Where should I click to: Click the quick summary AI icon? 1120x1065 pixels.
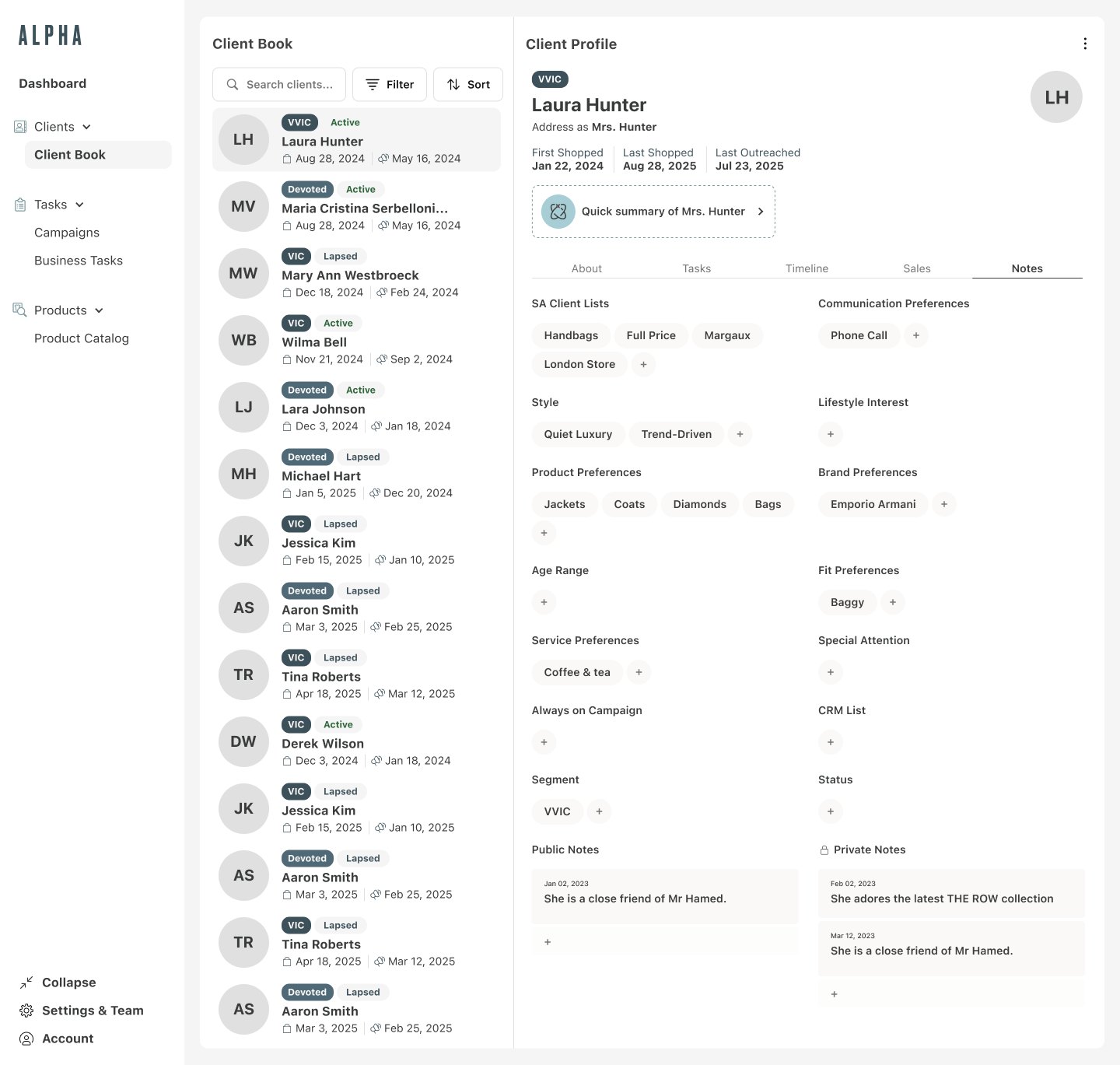(558, 211)
